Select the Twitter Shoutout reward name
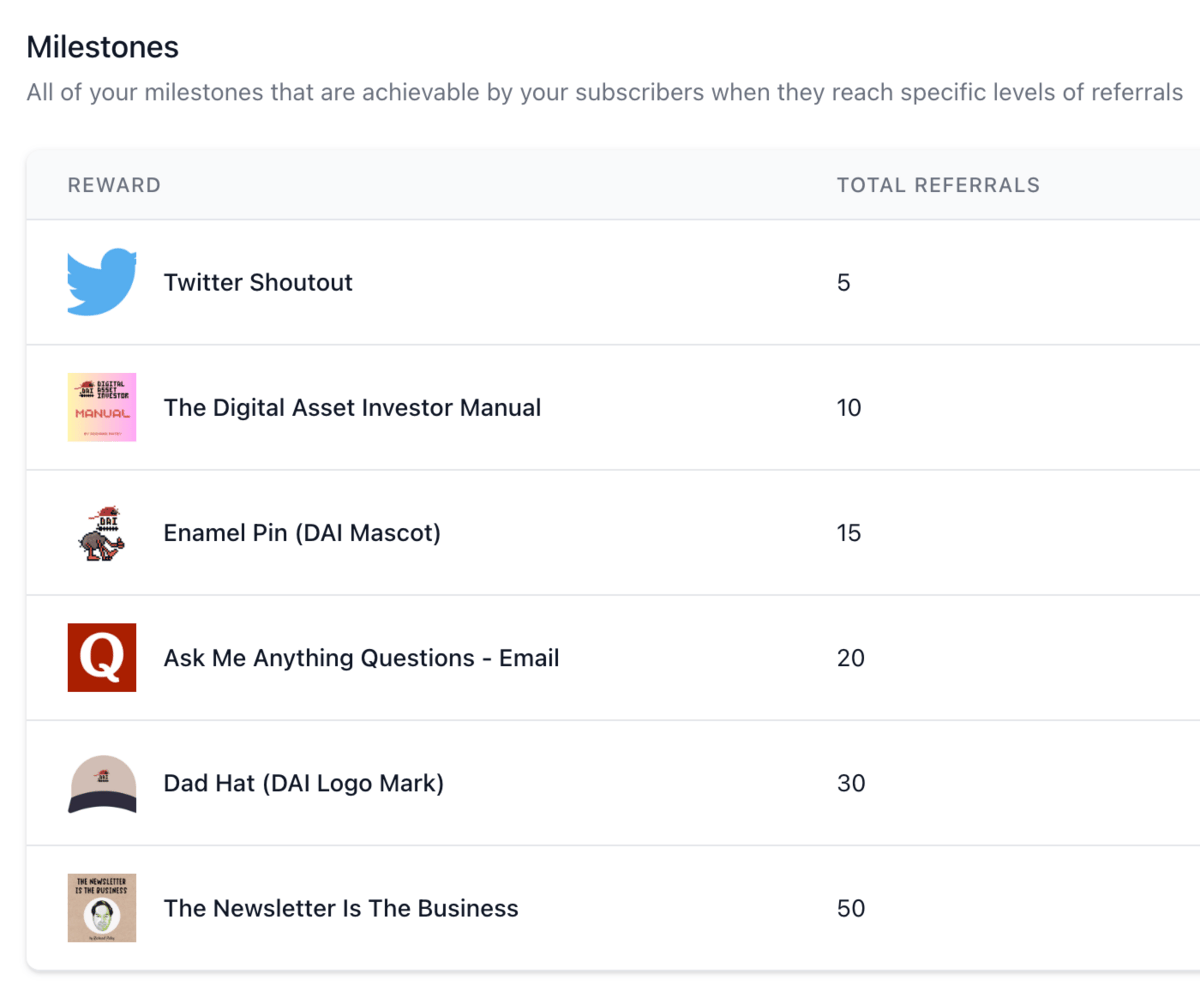 258,282
